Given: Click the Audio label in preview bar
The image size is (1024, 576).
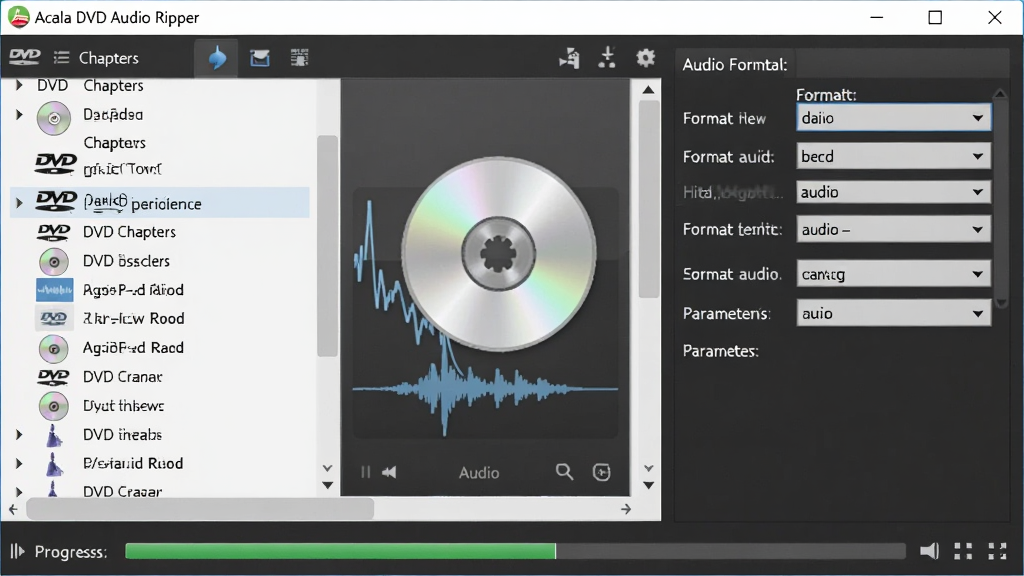Looking at the screenshot, I should coord(479,473).
